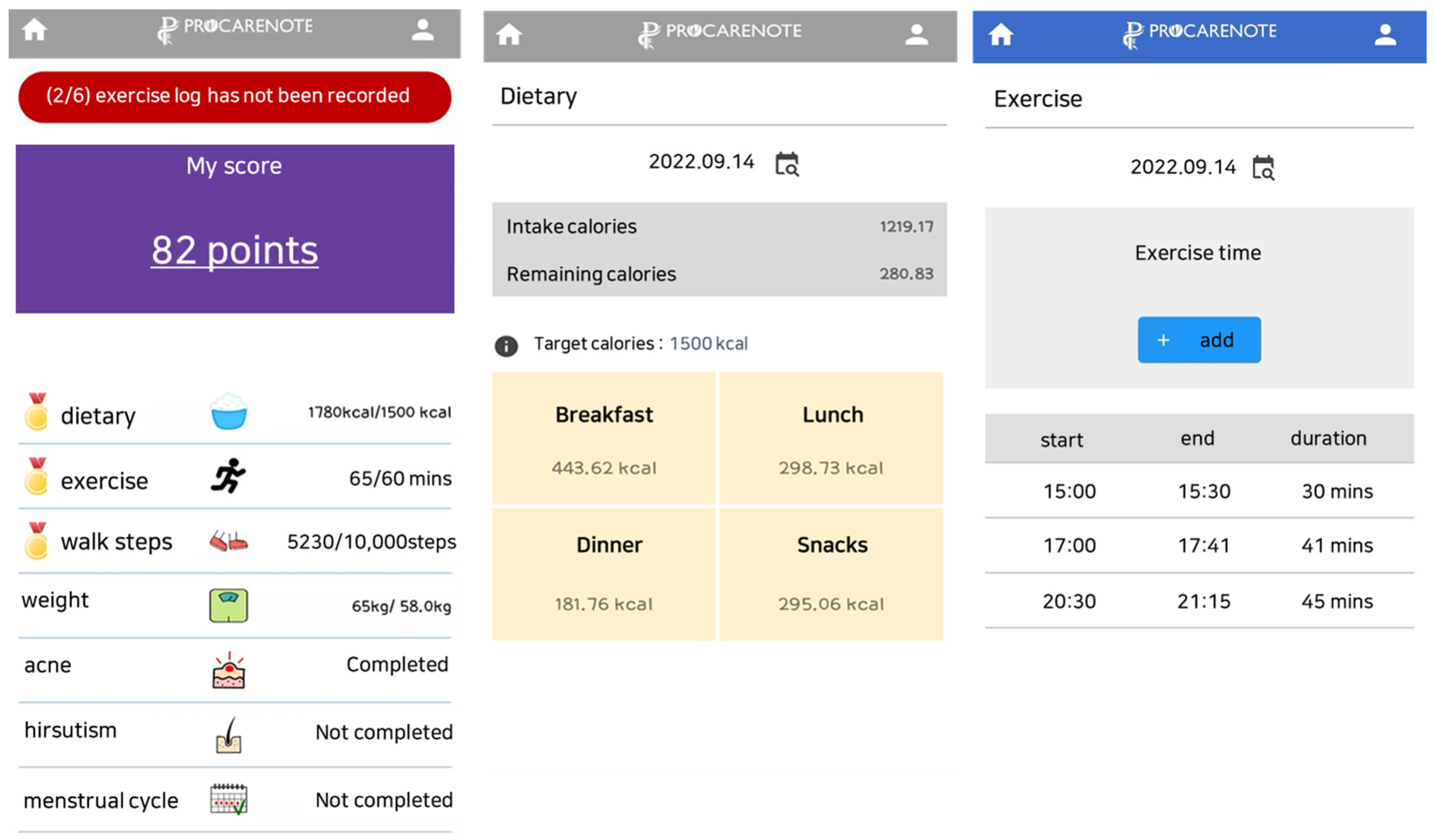Viewport: 1434px width, 840px height.
Task: Open the 82 points score link
Action: 234,250
